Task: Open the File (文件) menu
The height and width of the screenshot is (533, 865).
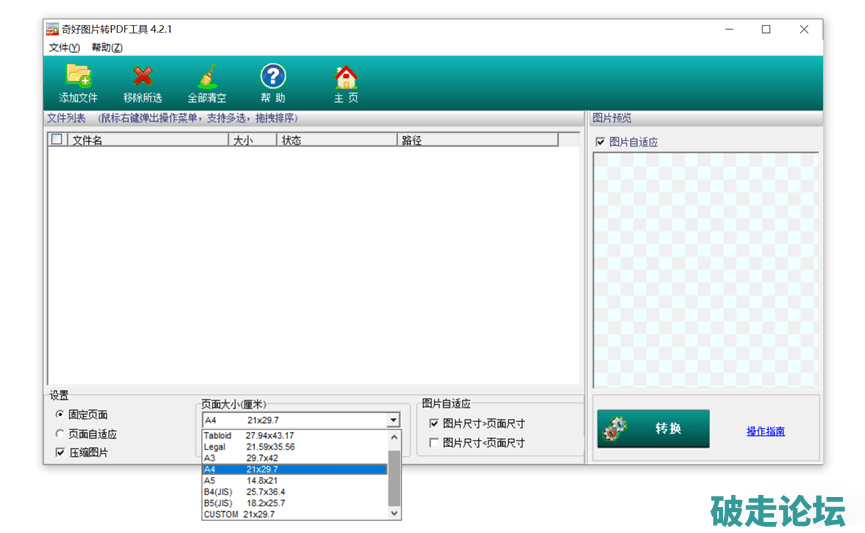Action: point(64,47)
